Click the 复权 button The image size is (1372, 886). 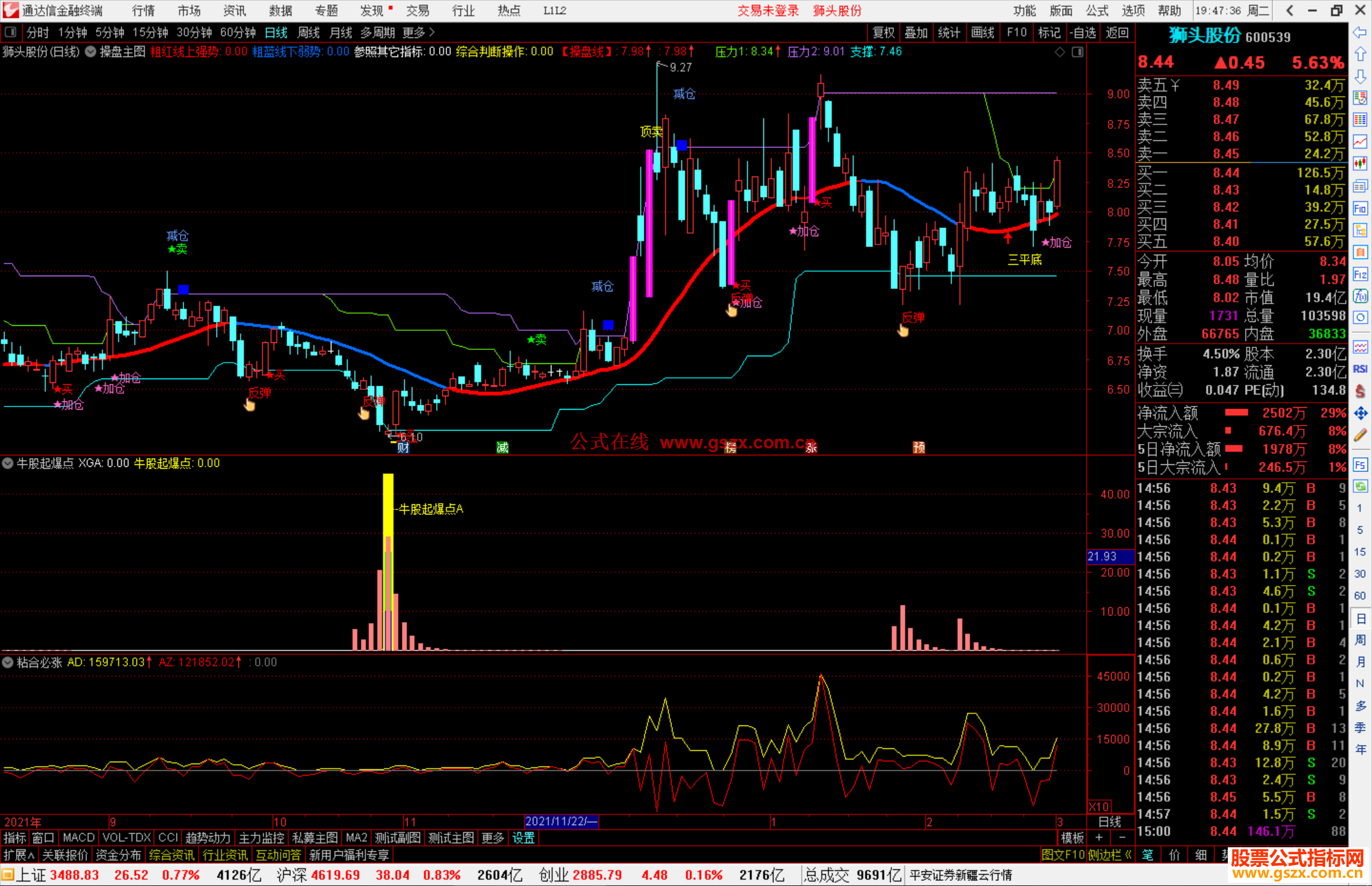click(x=884, y=32)
